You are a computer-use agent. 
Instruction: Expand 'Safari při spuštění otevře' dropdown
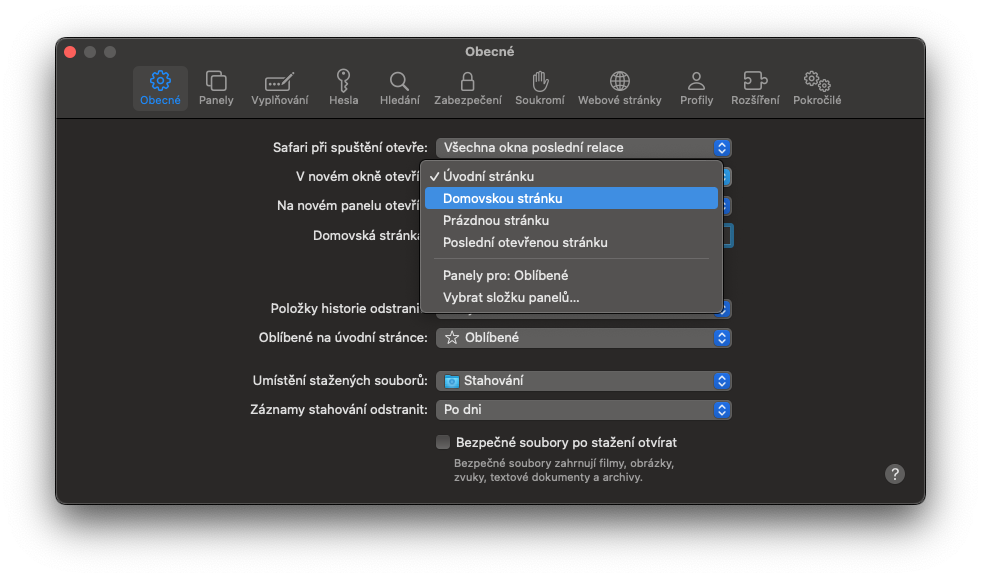click(x=584, y=148)
